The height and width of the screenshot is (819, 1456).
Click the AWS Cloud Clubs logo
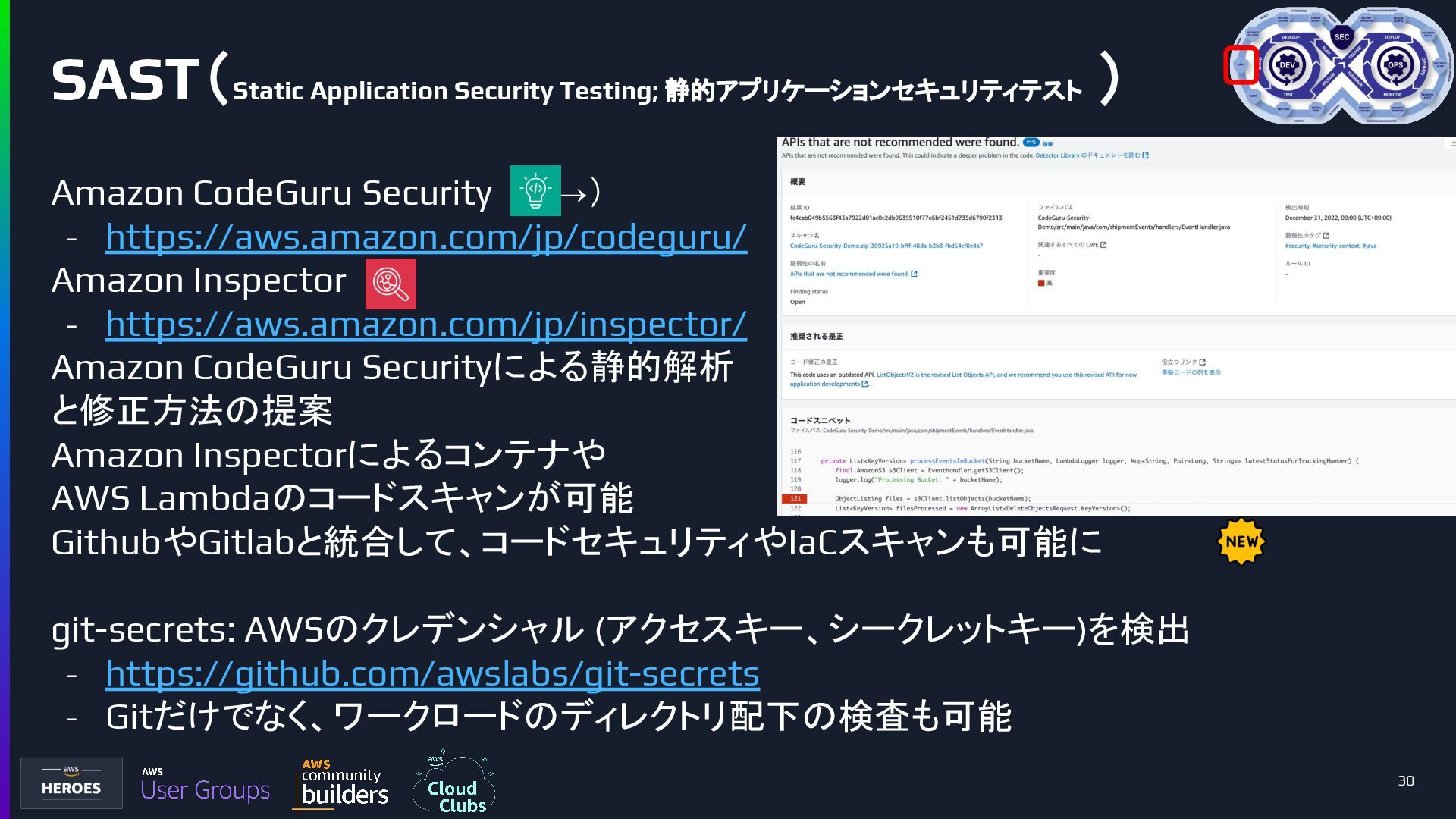tap(453, 783)
